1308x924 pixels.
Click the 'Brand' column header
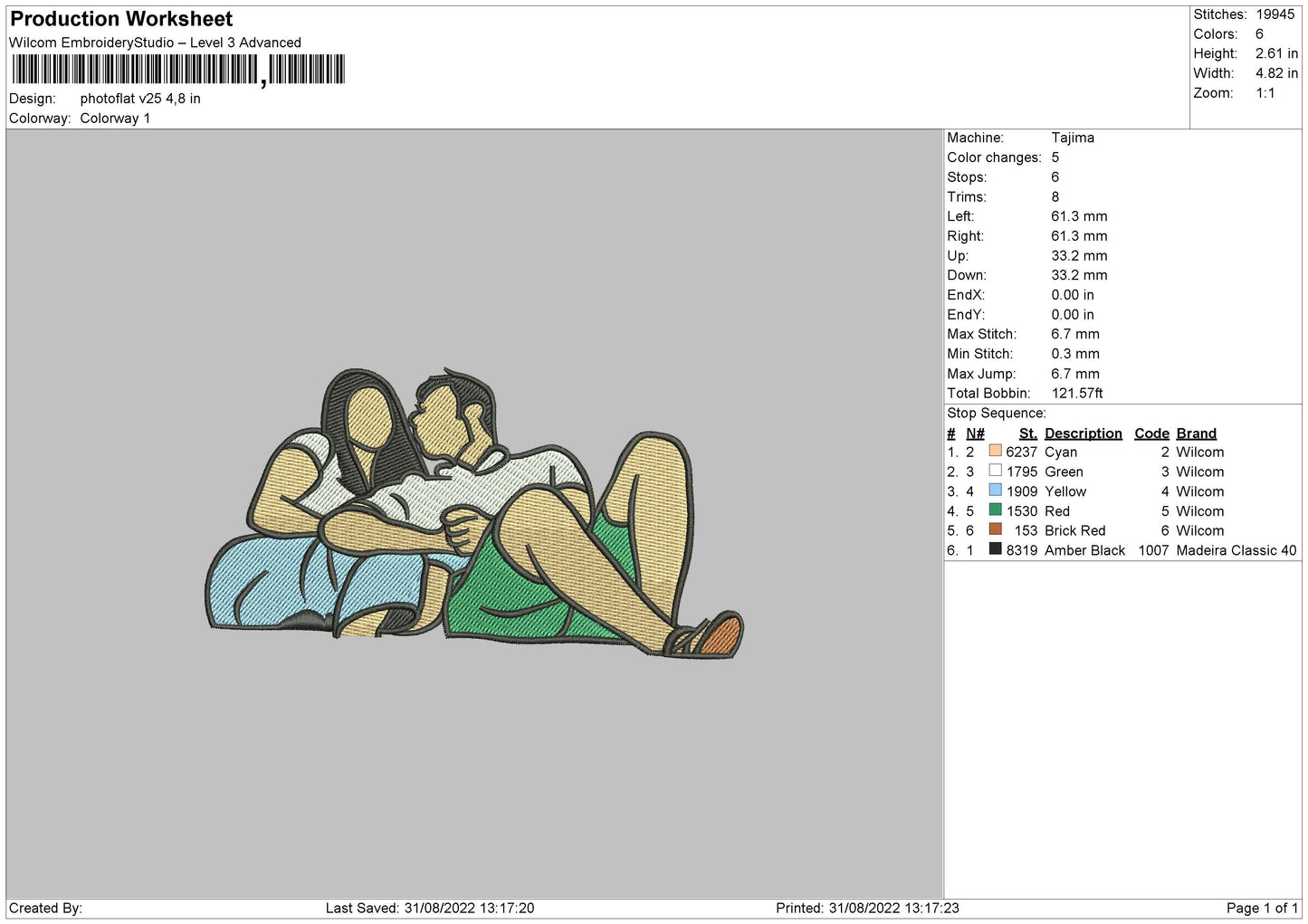[x=1196, y=433]
